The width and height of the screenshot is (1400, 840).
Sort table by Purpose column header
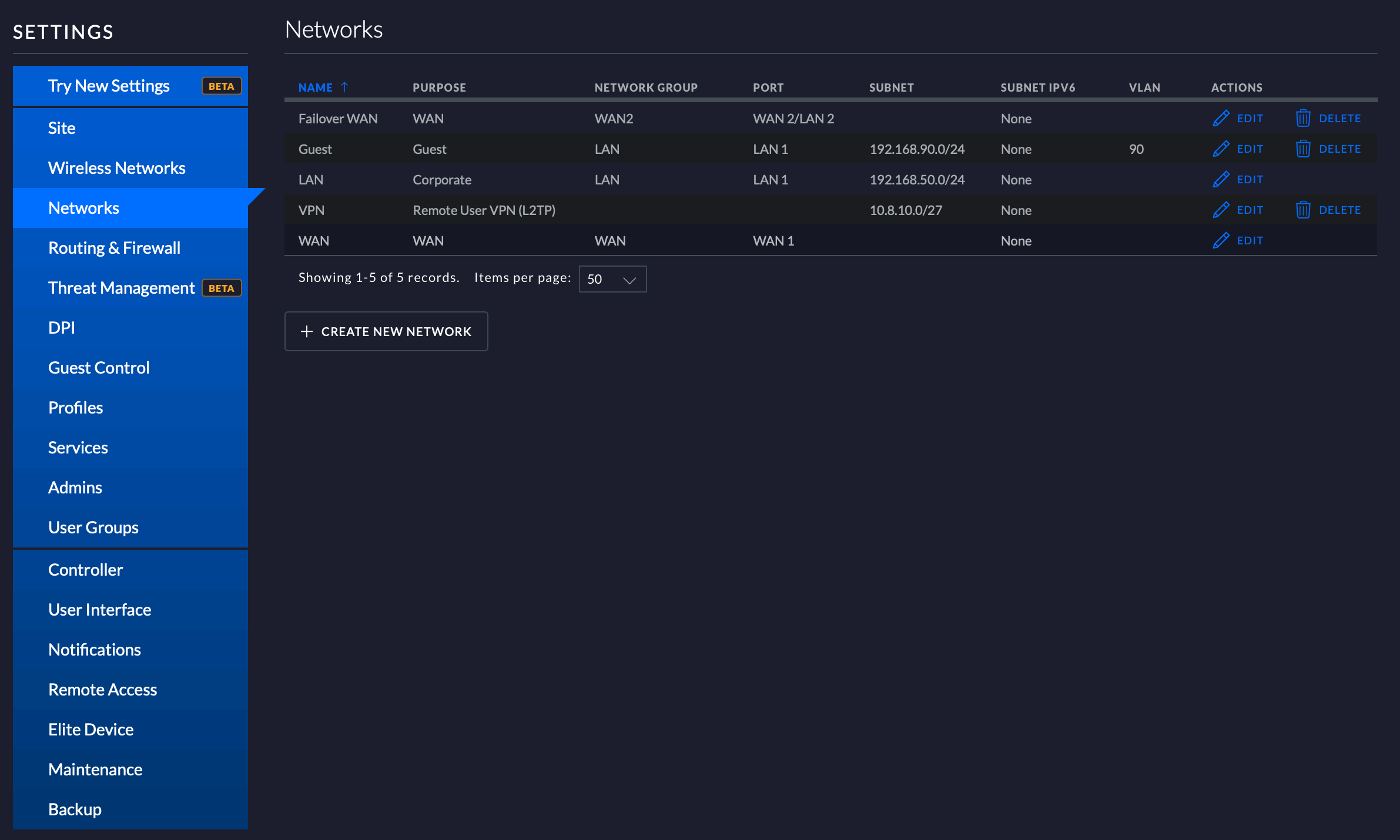coord(439,88)
